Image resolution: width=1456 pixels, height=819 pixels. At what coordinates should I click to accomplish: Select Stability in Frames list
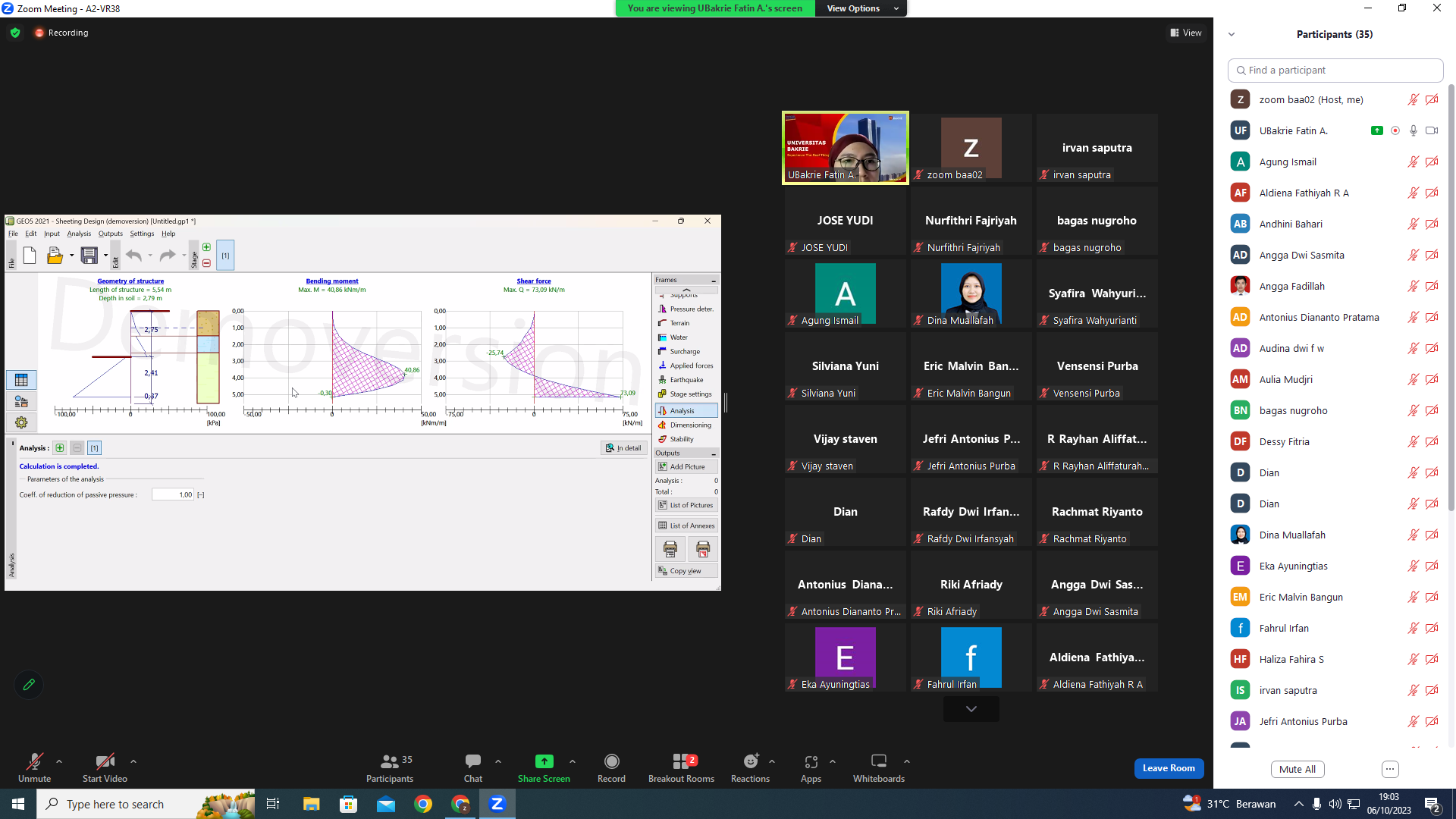pos(686,439)
